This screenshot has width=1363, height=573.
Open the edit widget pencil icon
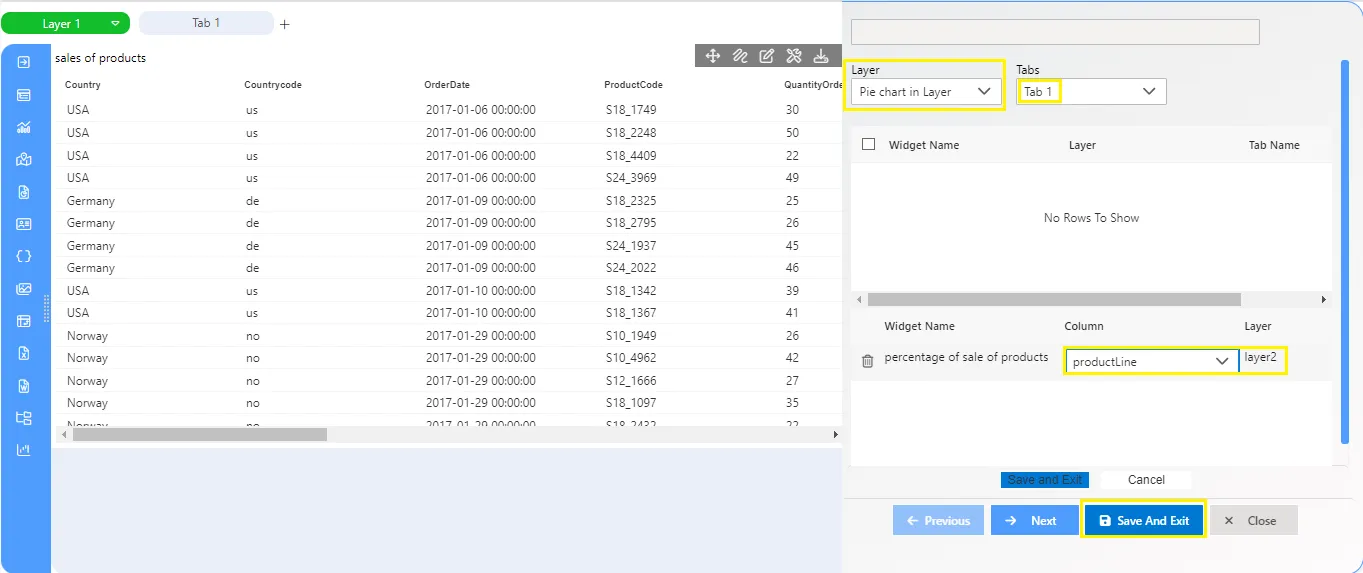click(x=767, y=56)
